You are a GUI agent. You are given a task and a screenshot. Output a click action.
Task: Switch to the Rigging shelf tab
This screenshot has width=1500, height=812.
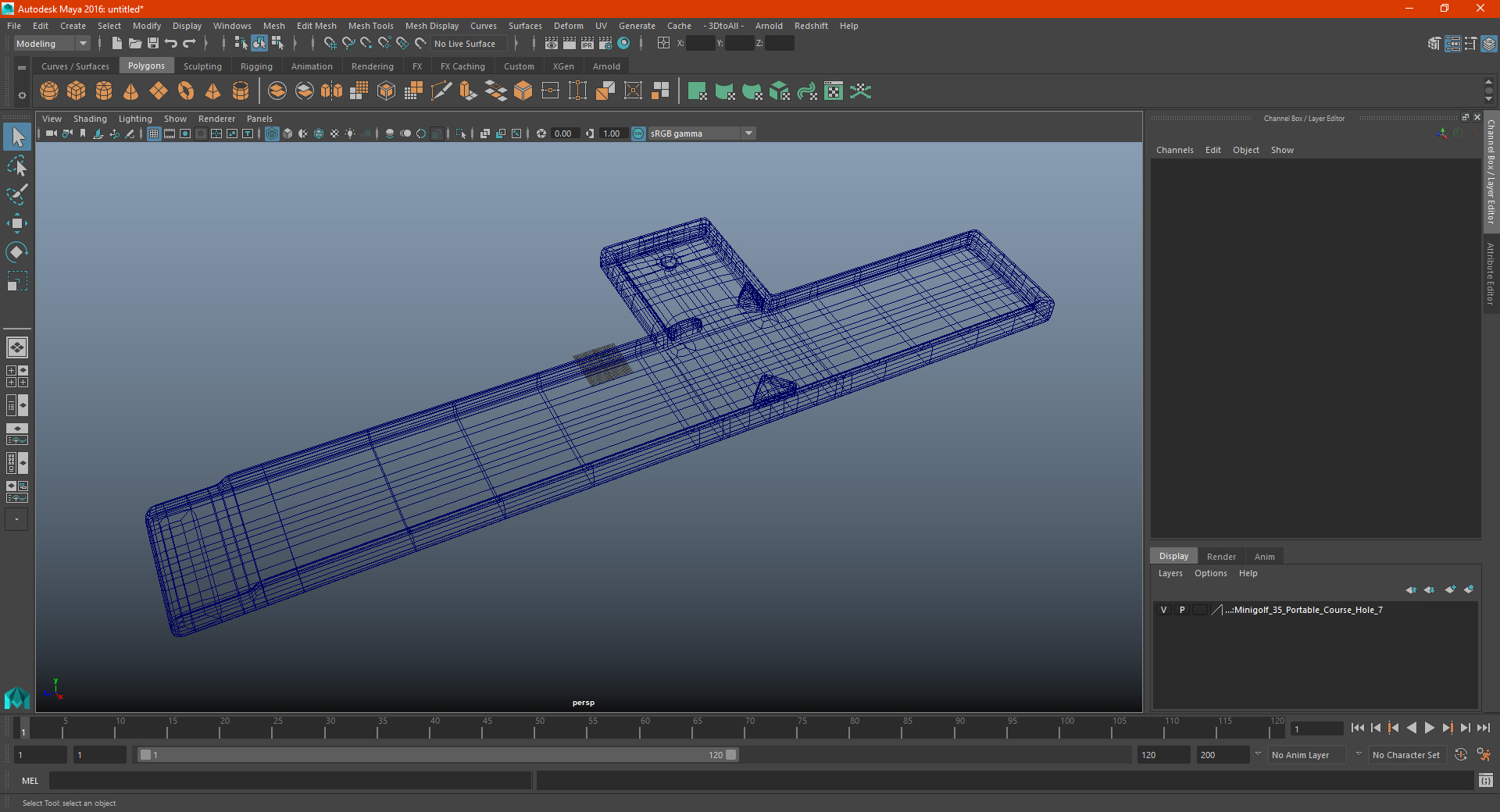point(256,66)
